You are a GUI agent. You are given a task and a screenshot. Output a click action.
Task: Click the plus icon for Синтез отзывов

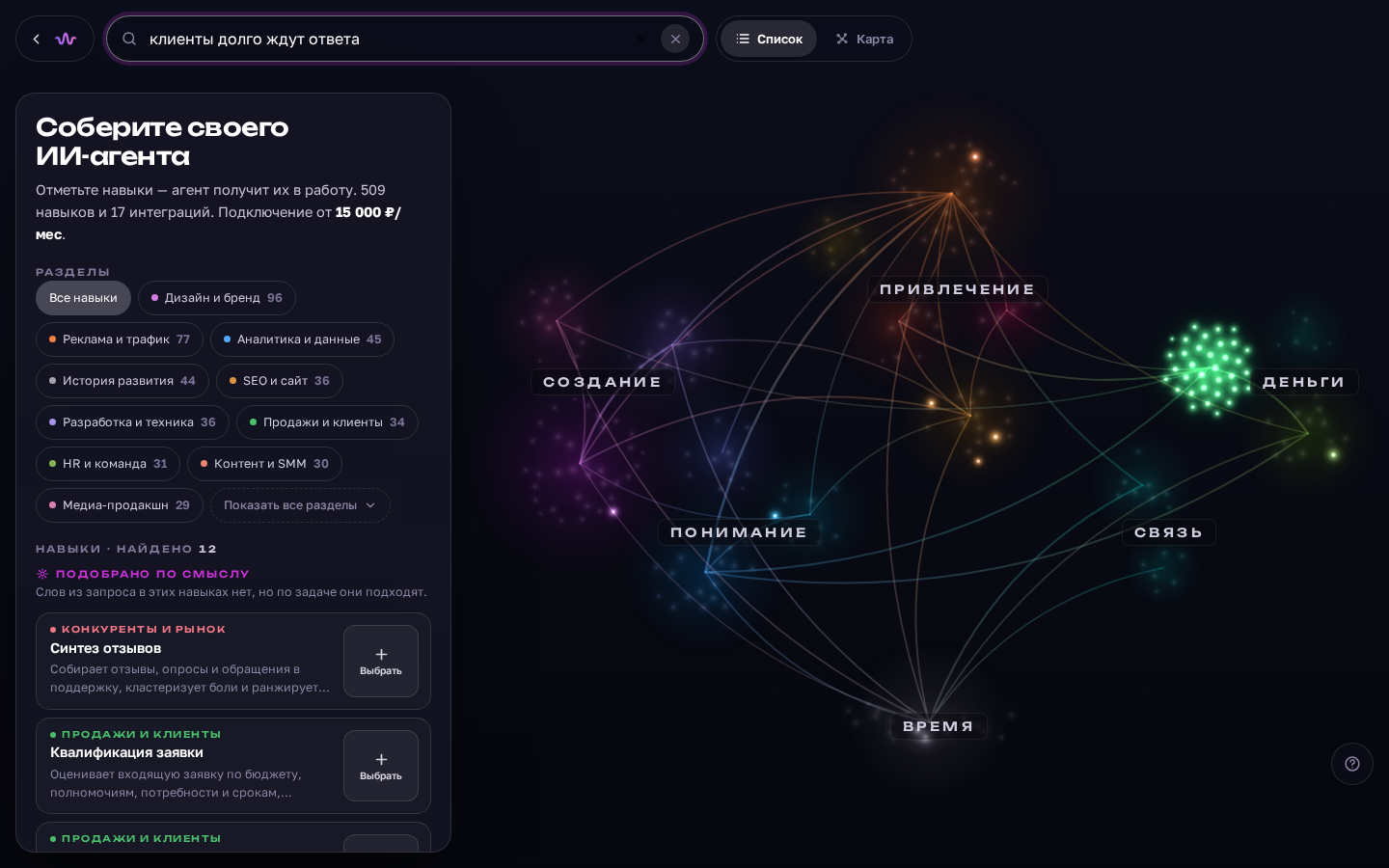(x=381, y=655)
